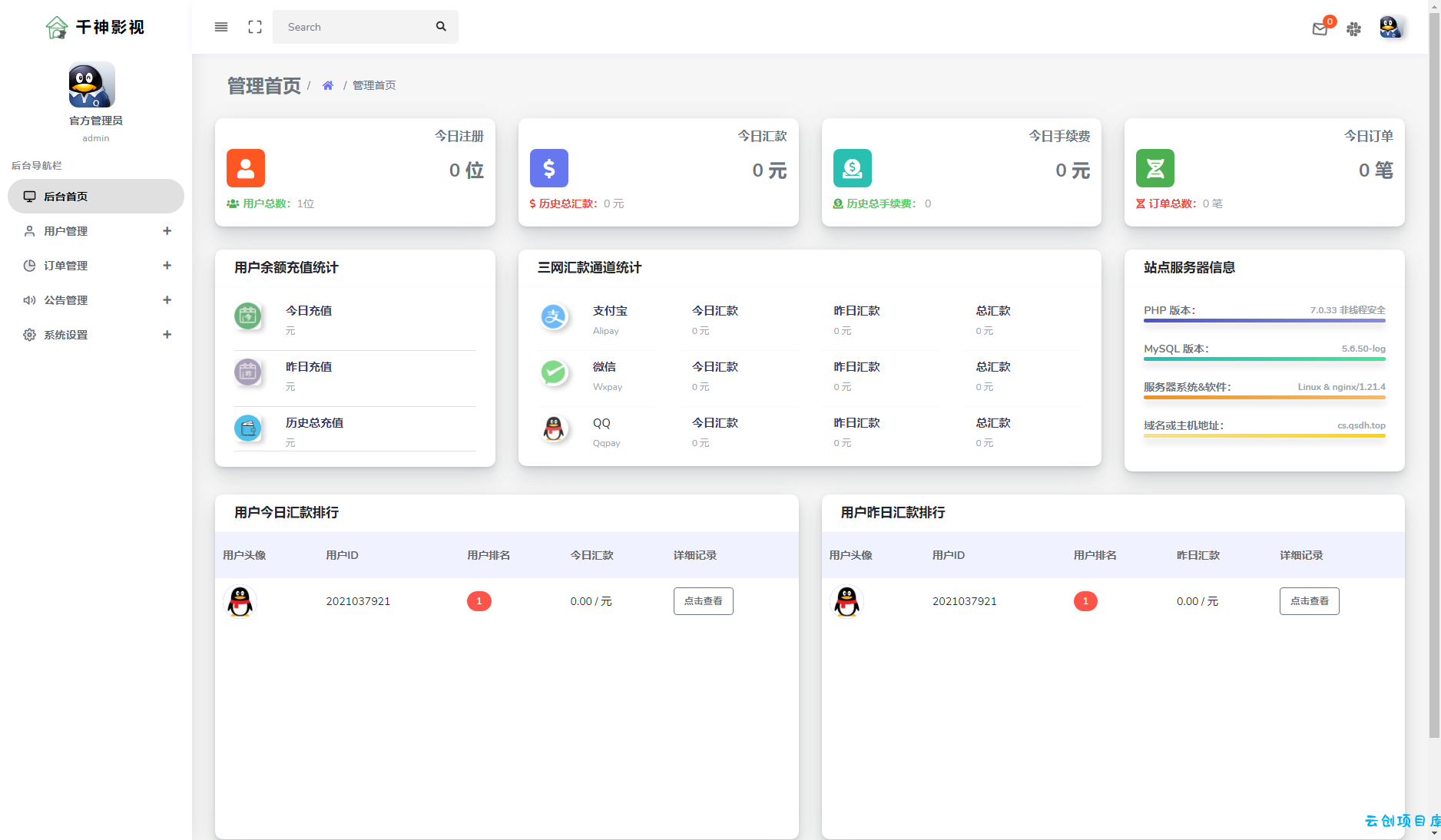Click the 昨日充值 calendar icon
The height and width of the screenshot is (840, 1441).
[247, 372]
